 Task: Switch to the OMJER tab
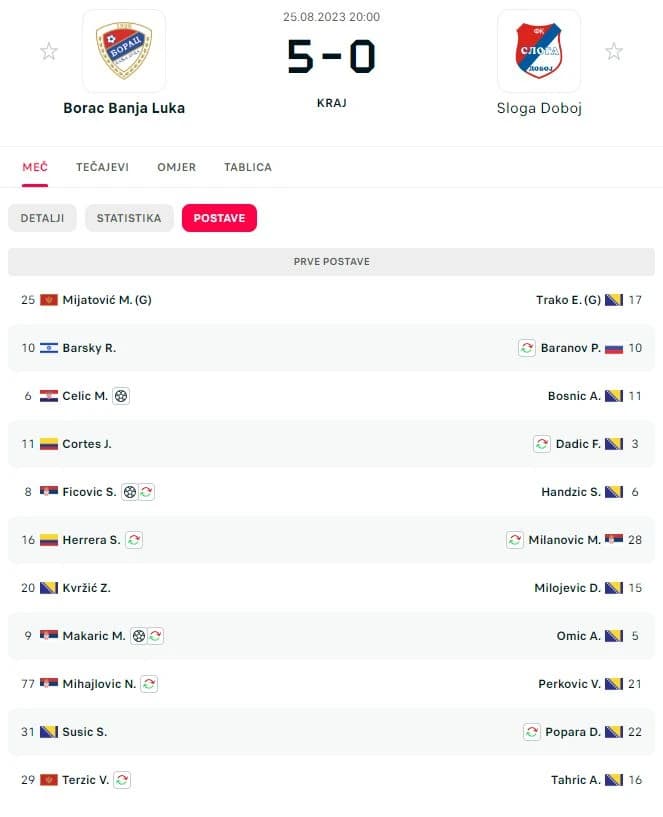[177, 167]
